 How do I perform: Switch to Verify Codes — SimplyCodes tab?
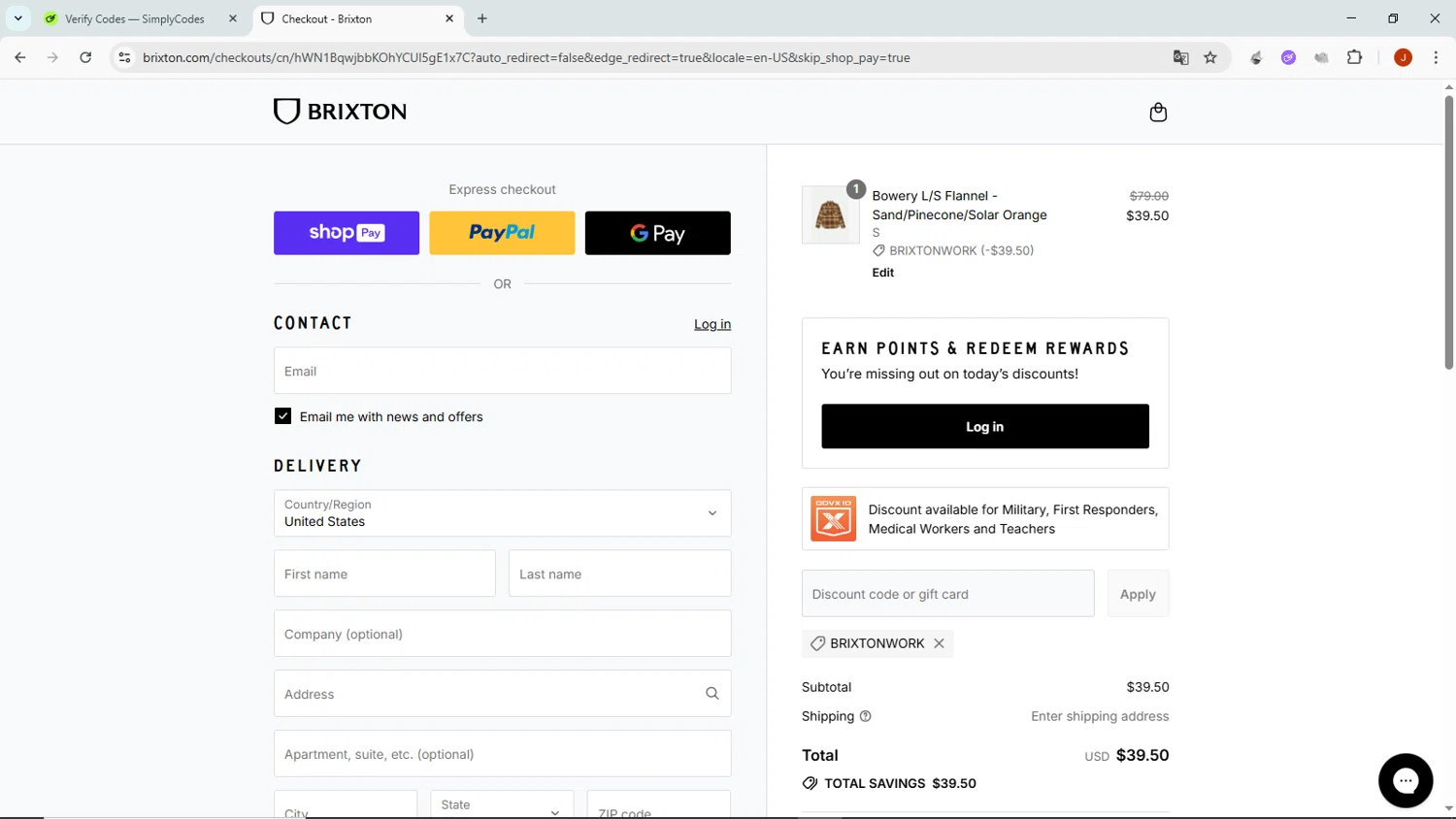pos(140,18)
